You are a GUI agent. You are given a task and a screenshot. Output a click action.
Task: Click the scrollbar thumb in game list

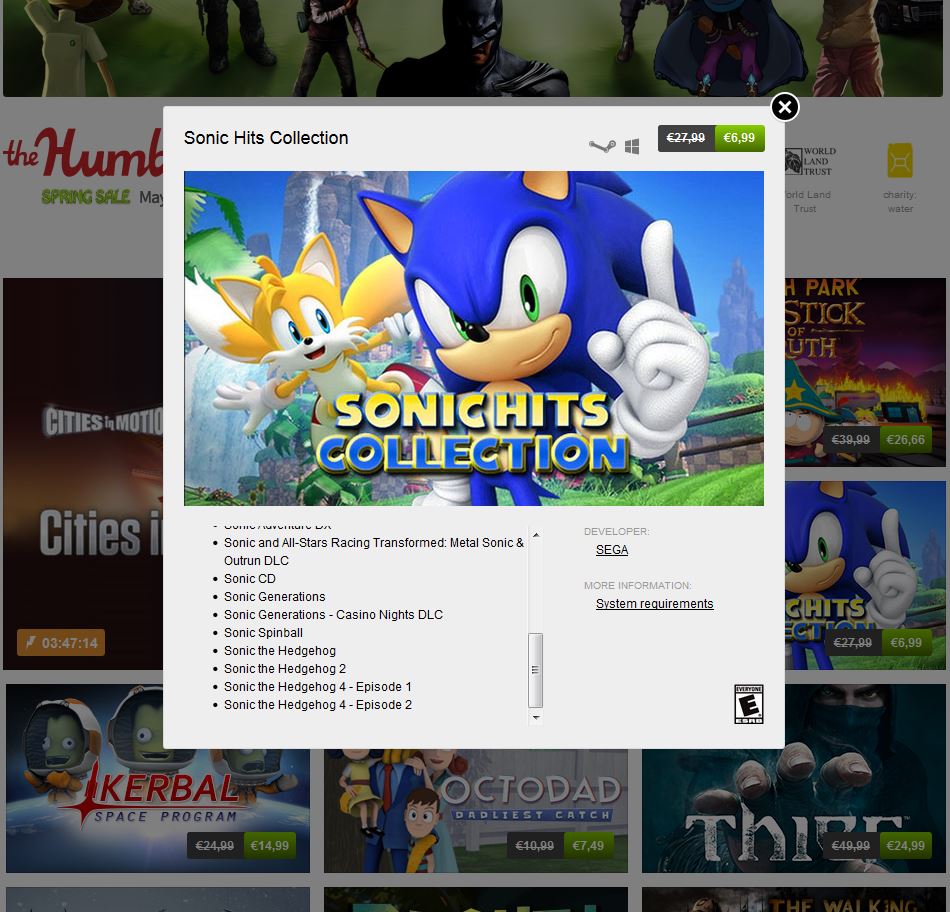click(x=536, y=670)
